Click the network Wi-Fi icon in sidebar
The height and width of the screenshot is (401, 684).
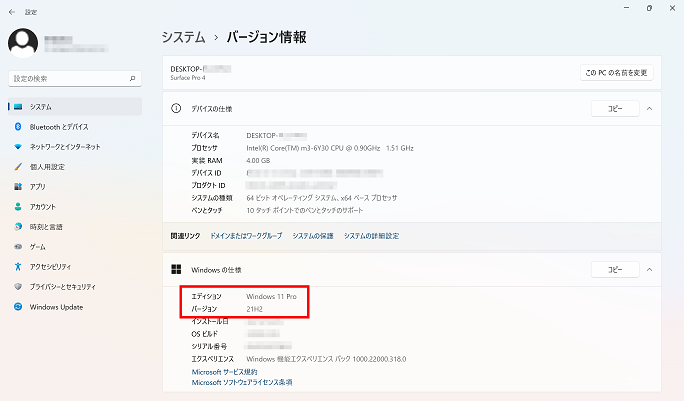(x=18, y=147)
